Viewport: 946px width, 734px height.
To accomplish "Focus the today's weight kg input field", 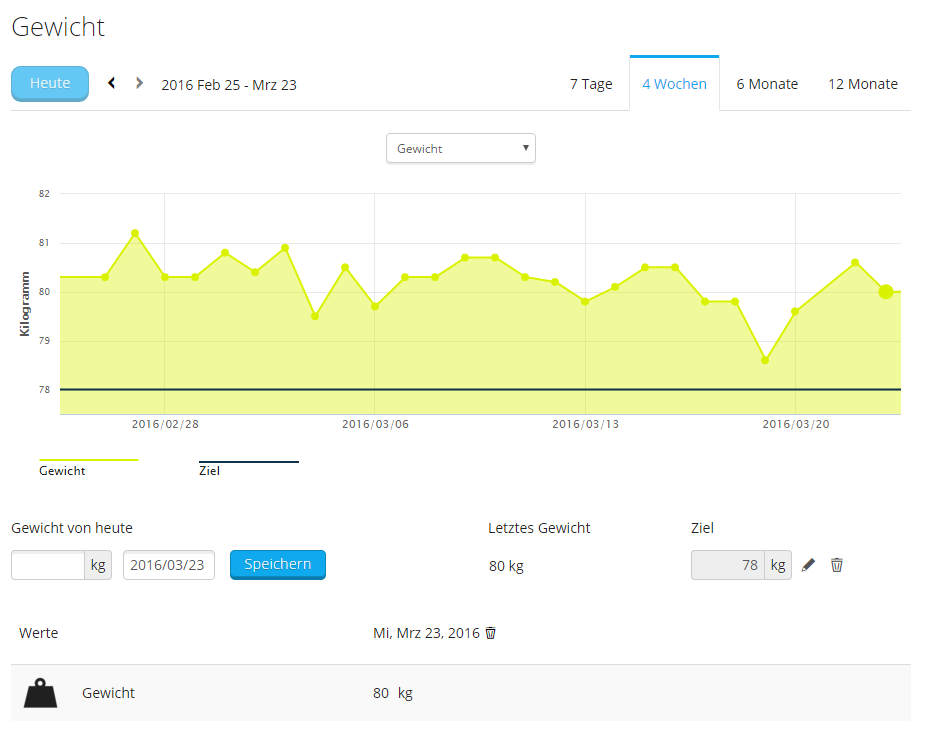I will coord(48,565).
